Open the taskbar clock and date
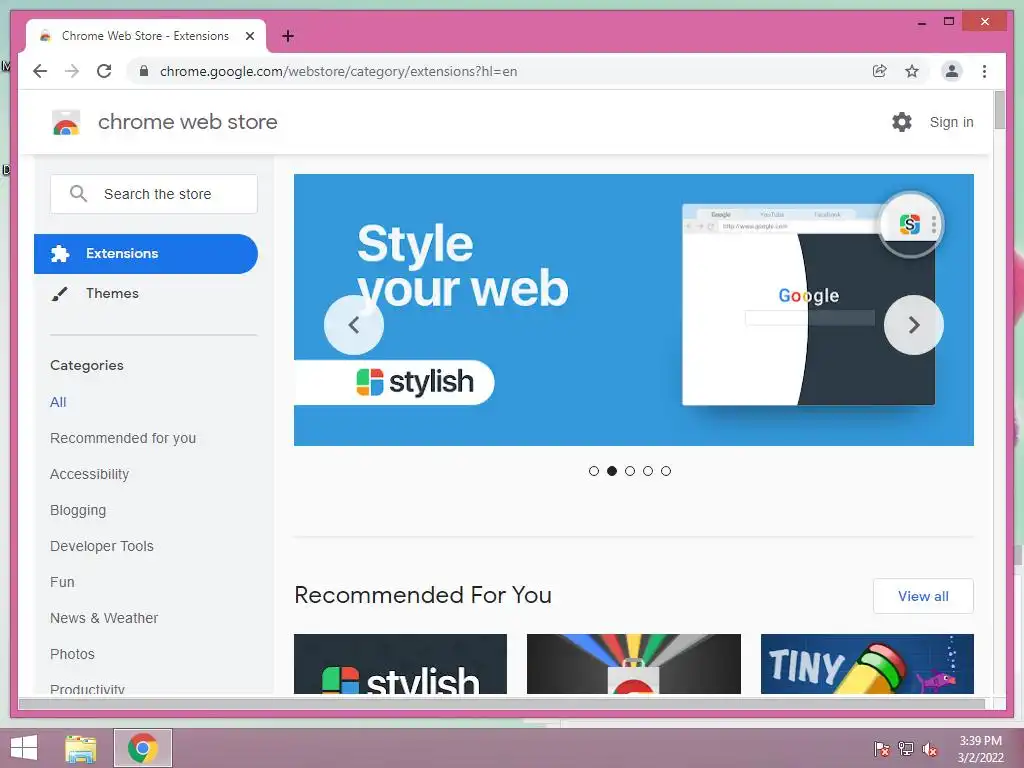Image resolution: width=1024 pixels, height=768 pixels. [980, 749]
